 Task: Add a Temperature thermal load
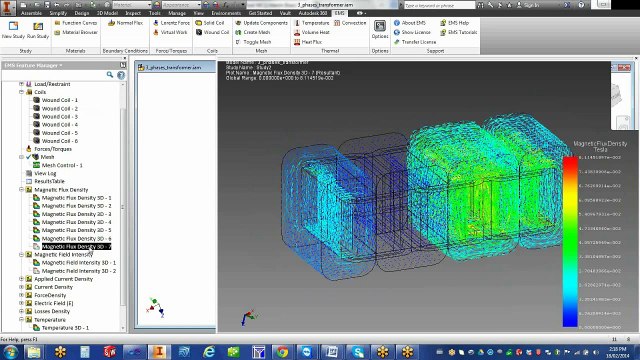311,23
